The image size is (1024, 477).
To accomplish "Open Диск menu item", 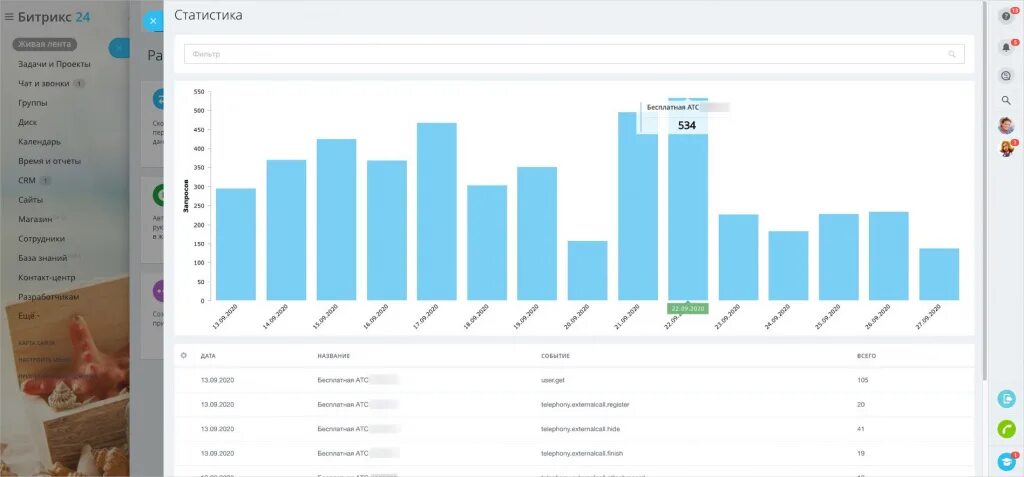I will [27, 122].
